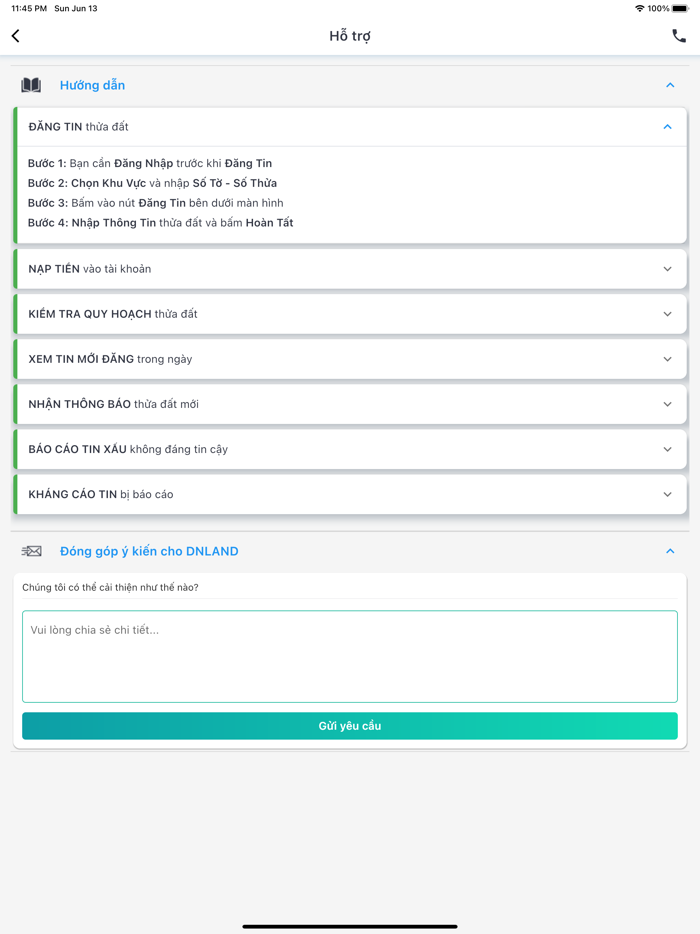700x934 pixels.
Task: Tap the Wi-Fi status icon
Action: [x=640, y=8]
